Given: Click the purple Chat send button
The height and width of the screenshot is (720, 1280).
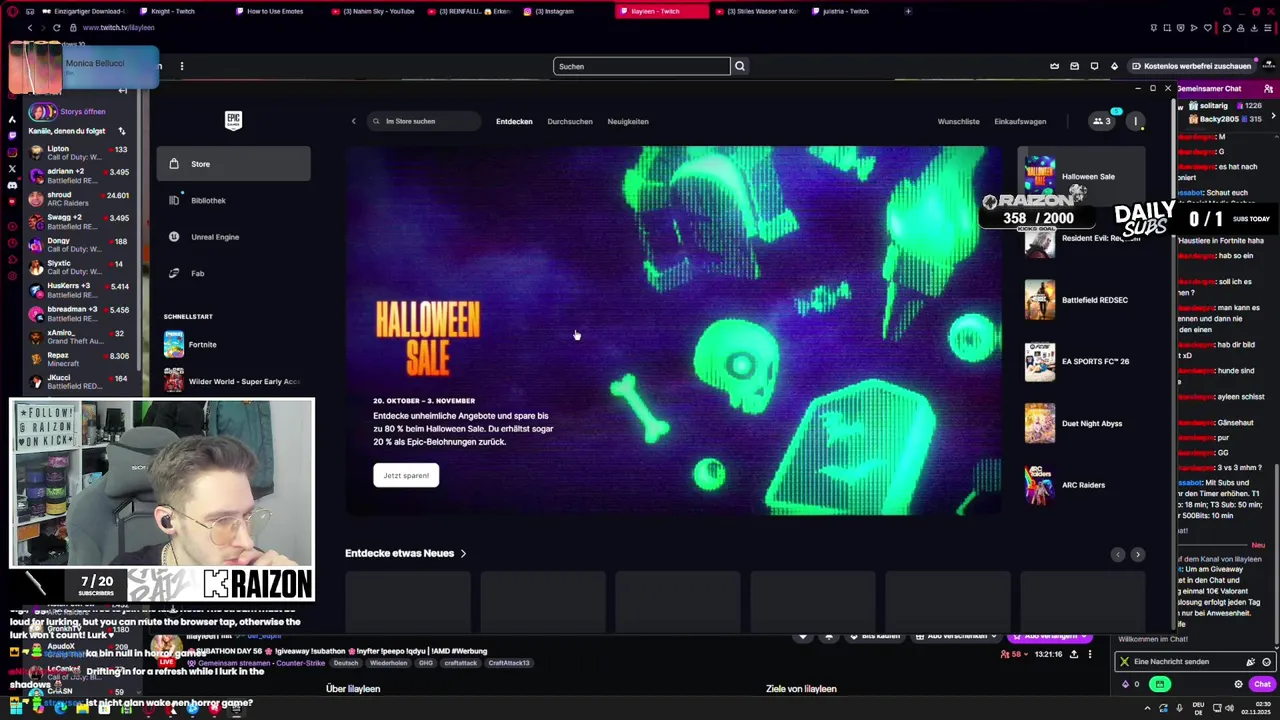Looking at the screenshot, I should (1262, 684).
